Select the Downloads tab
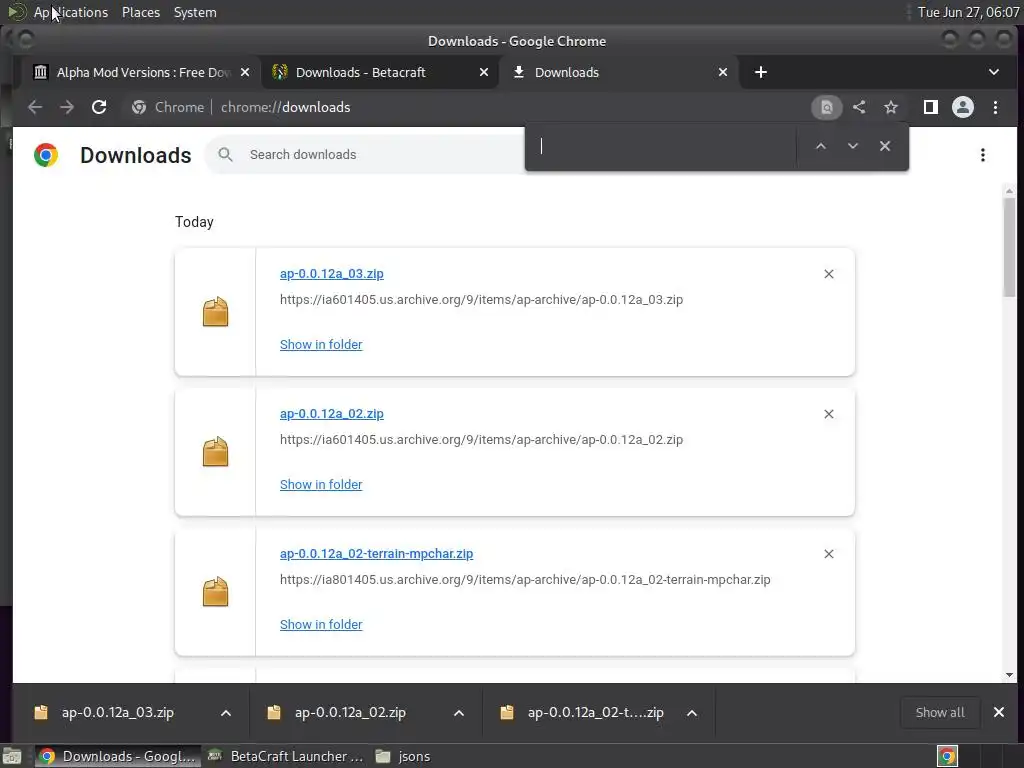Image resolution: width=1024 pixels, height=768 pixels. point(618,72)
